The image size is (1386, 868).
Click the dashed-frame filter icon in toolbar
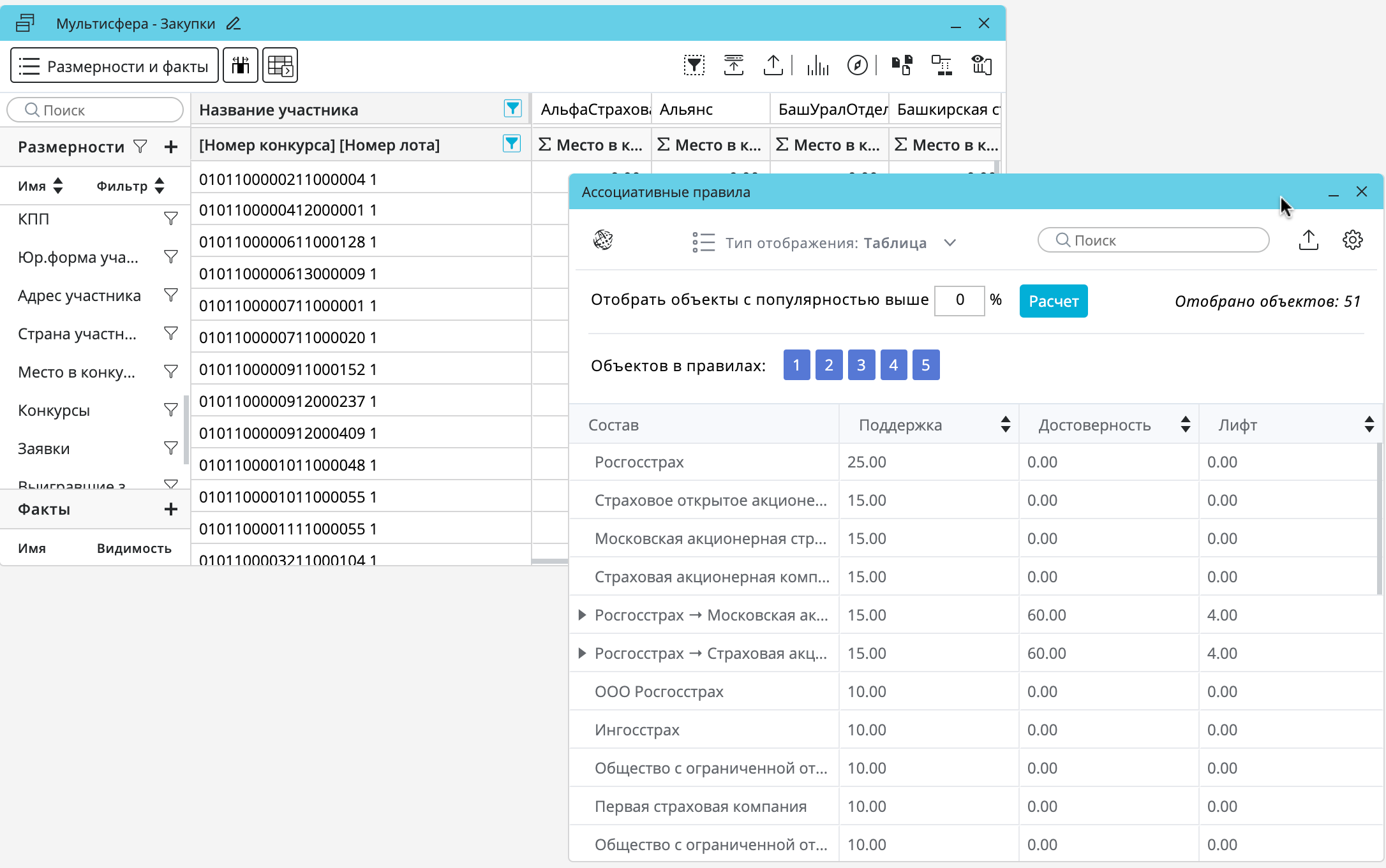click(x=694, y=65)
